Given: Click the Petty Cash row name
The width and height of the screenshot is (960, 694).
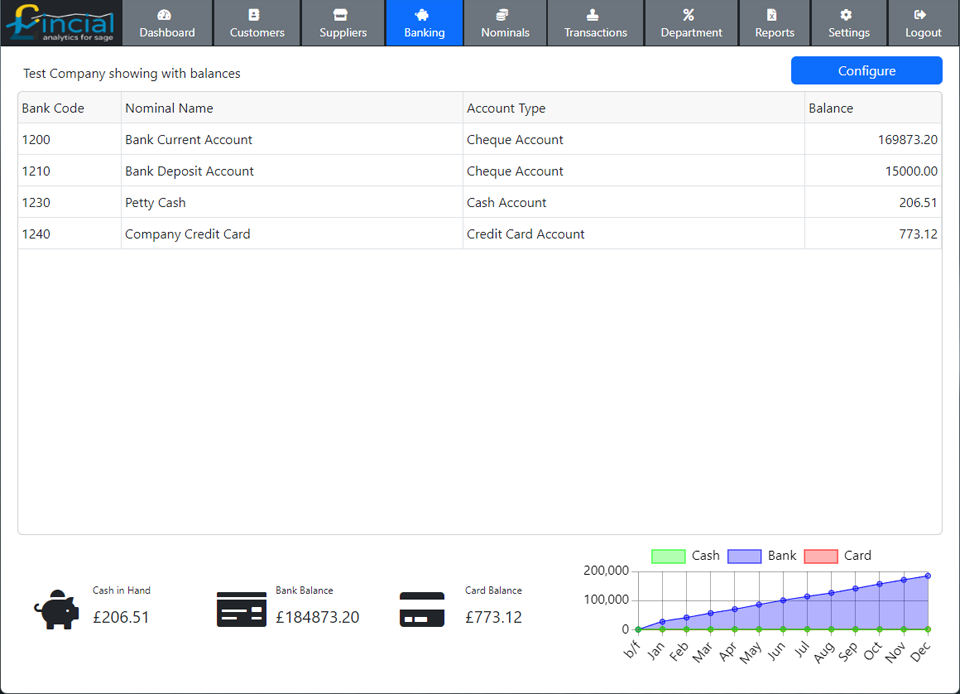Looking at the screenshot, I should click(156, 203).
